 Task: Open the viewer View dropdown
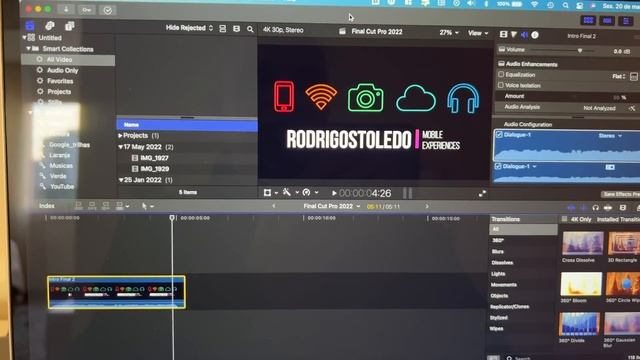coord(478,33)
